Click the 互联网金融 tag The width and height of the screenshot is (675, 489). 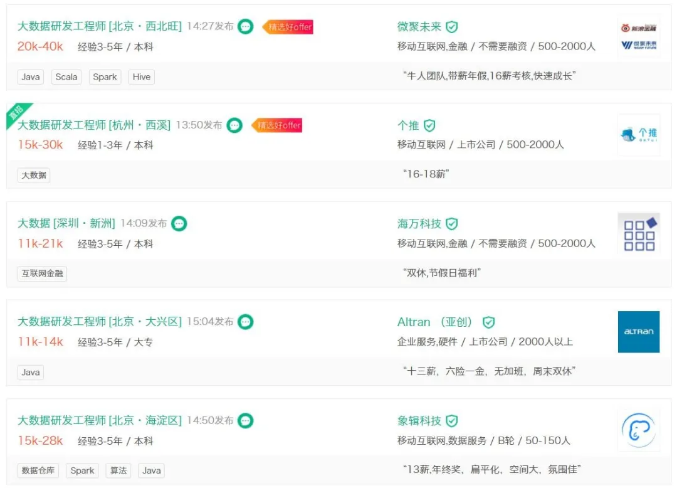(x=42, y=274)
